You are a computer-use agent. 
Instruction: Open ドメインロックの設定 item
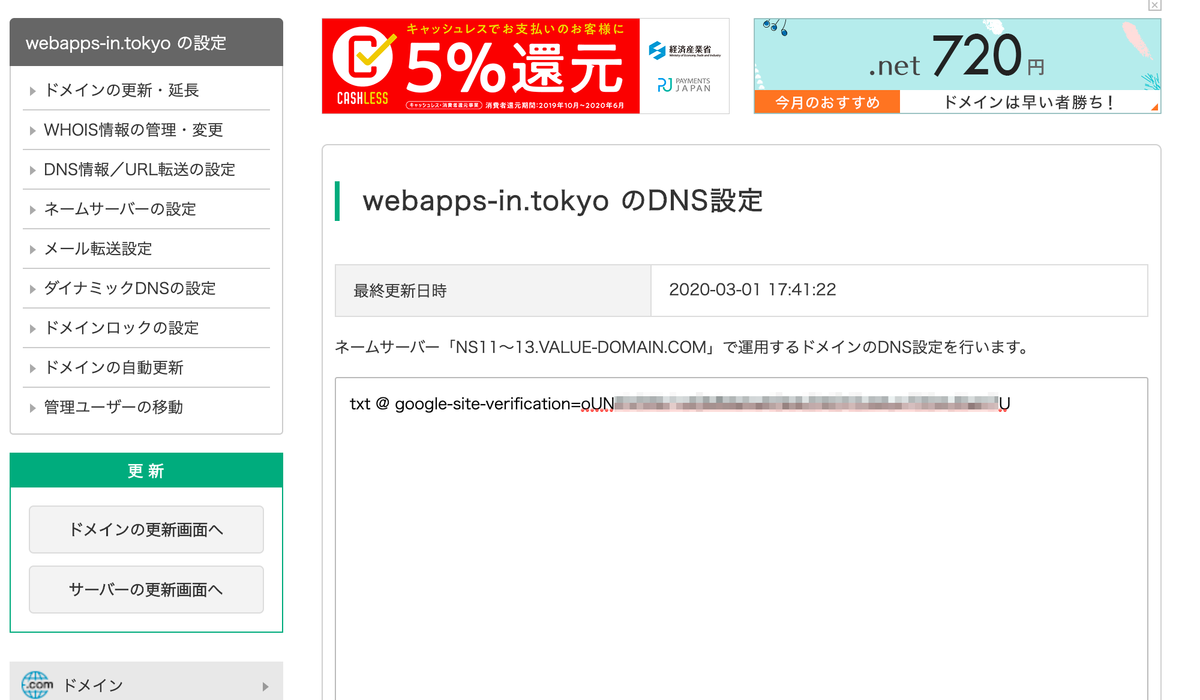coord(146,328)
